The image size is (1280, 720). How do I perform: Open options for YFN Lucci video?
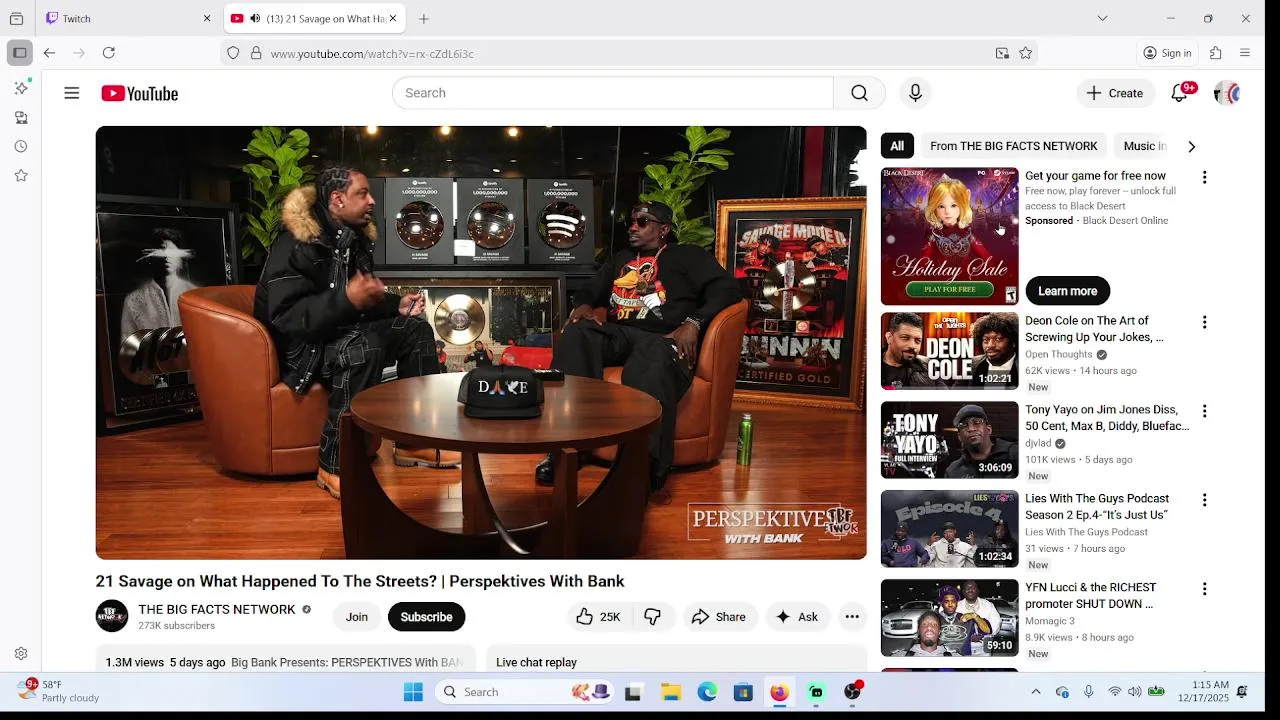click(1204, 589)
